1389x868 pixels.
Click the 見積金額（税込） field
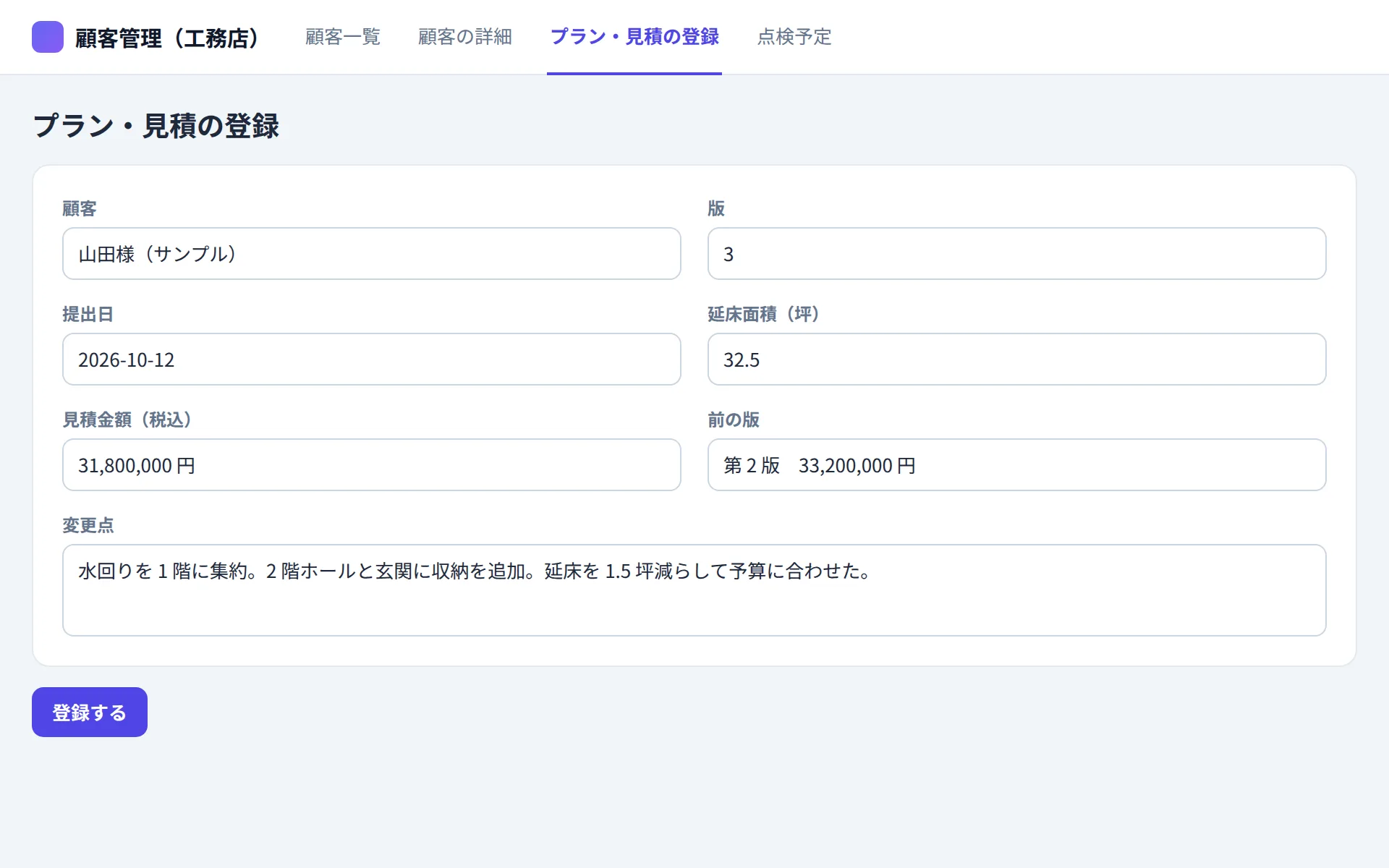coord(372,465)
